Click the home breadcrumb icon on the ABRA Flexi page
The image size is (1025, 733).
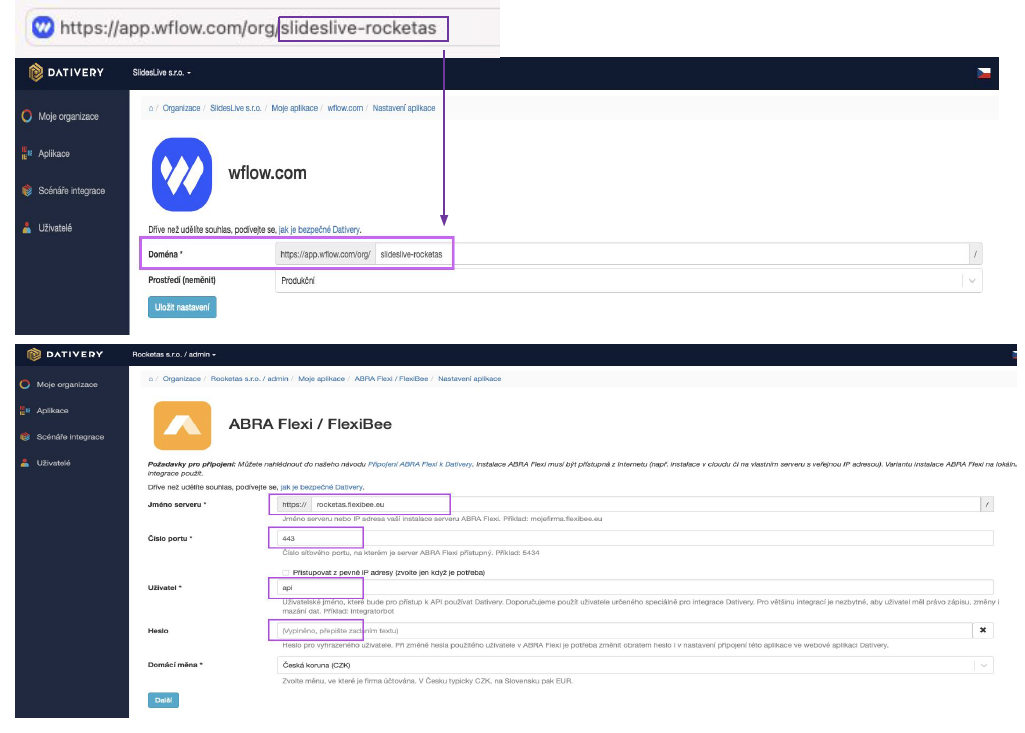(151, 379)
